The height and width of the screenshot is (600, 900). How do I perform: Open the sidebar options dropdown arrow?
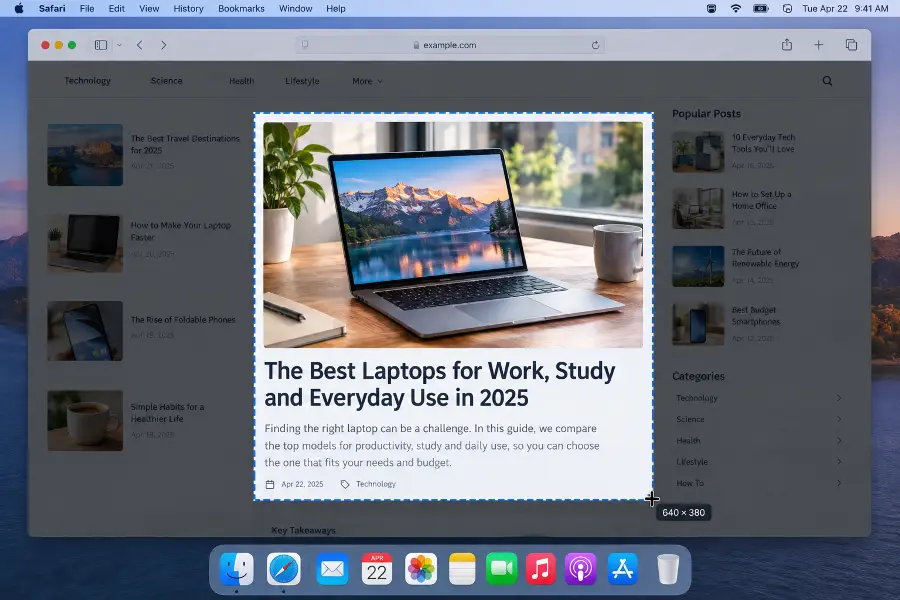click(x=119, y=45)
